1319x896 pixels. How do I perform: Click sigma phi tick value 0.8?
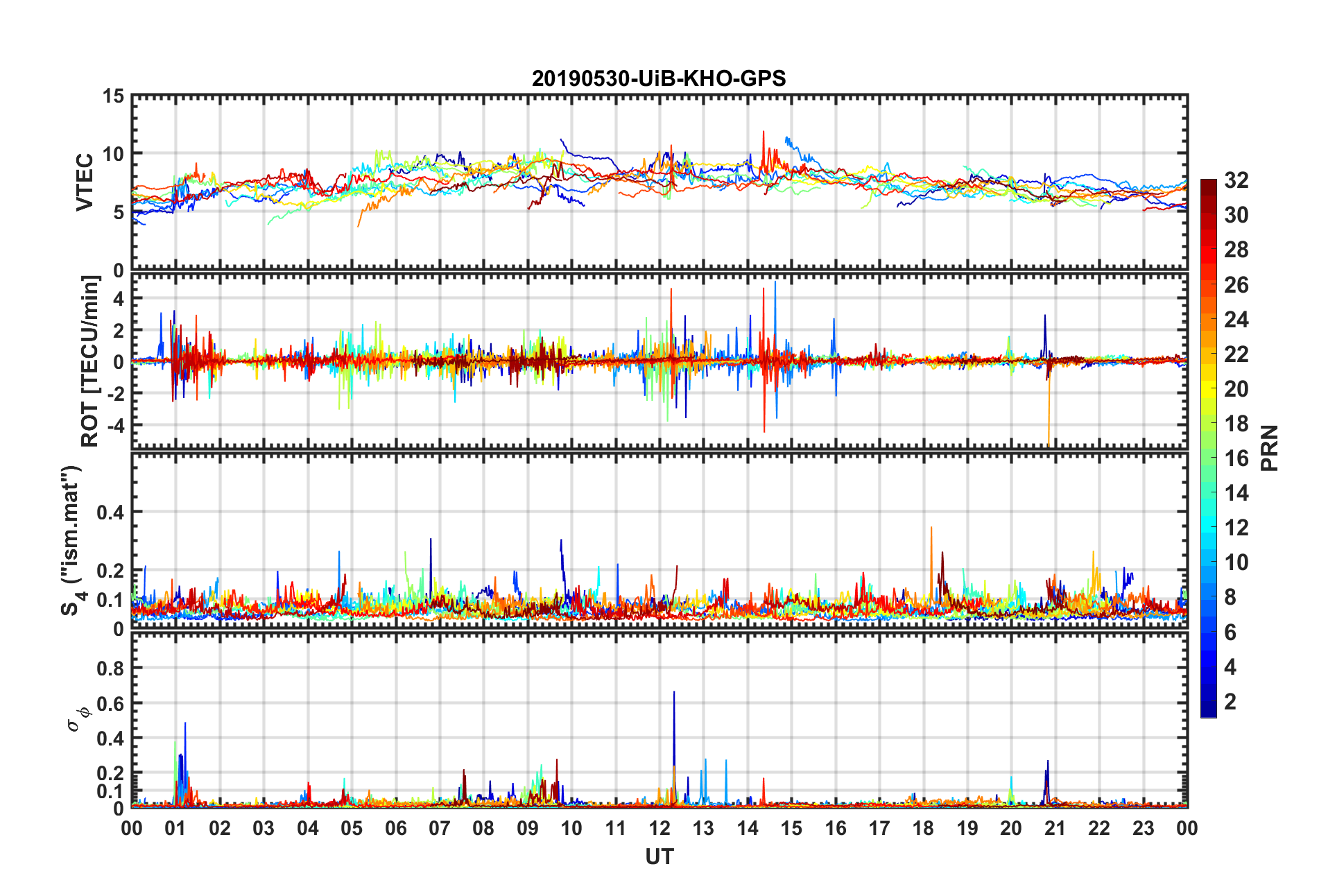pyautogui.click(x=111, y=669)
